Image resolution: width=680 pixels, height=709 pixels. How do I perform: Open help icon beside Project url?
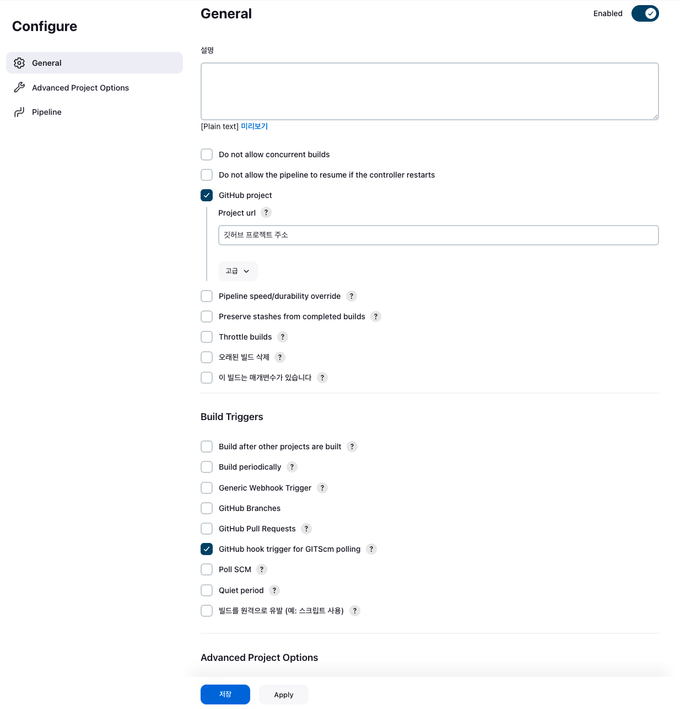tap(266, 213)
